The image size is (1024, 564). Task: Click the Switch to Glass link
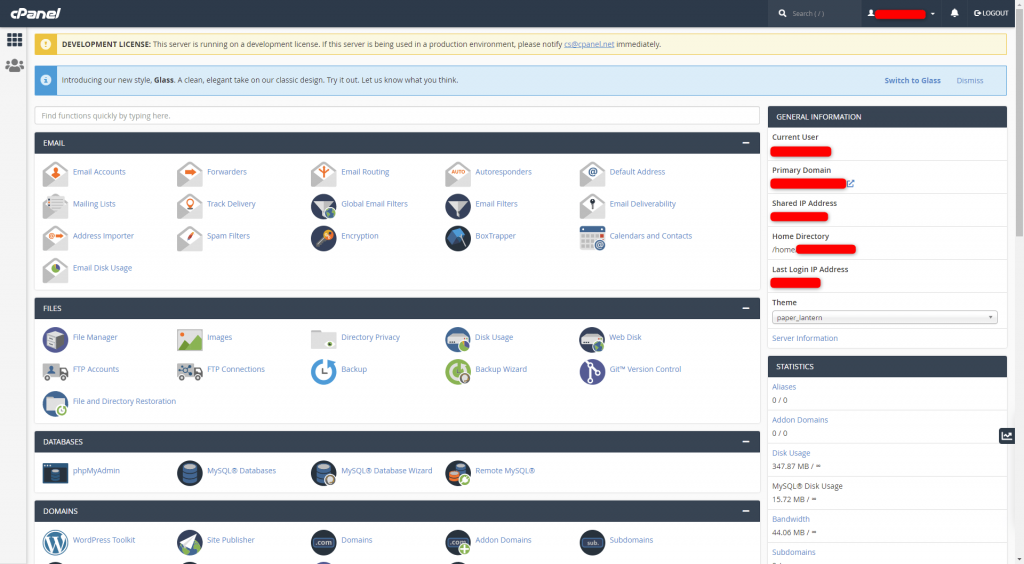(x=912, y=80)
